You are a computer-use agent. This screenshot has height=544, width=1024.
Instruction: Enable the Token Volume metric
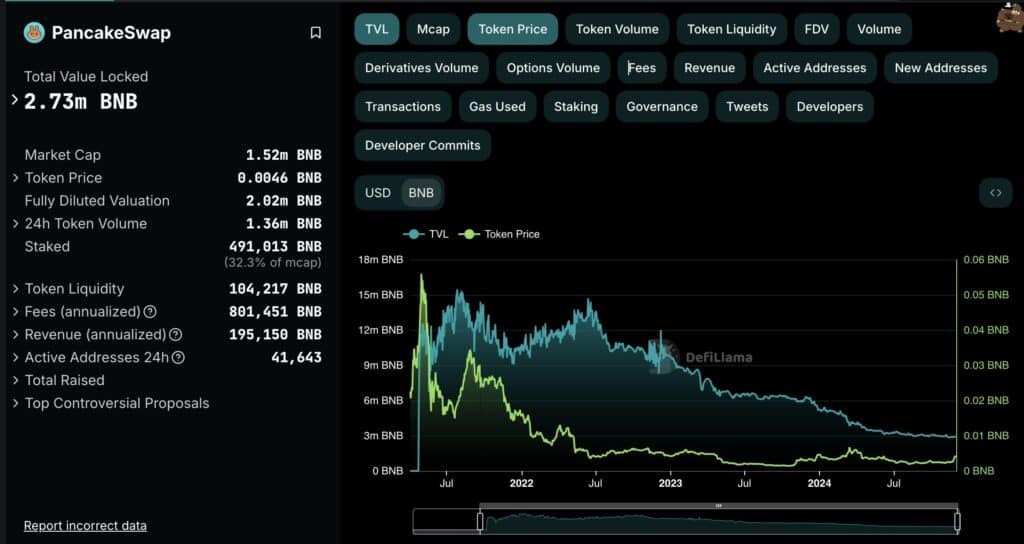click(x=617, y=29)
